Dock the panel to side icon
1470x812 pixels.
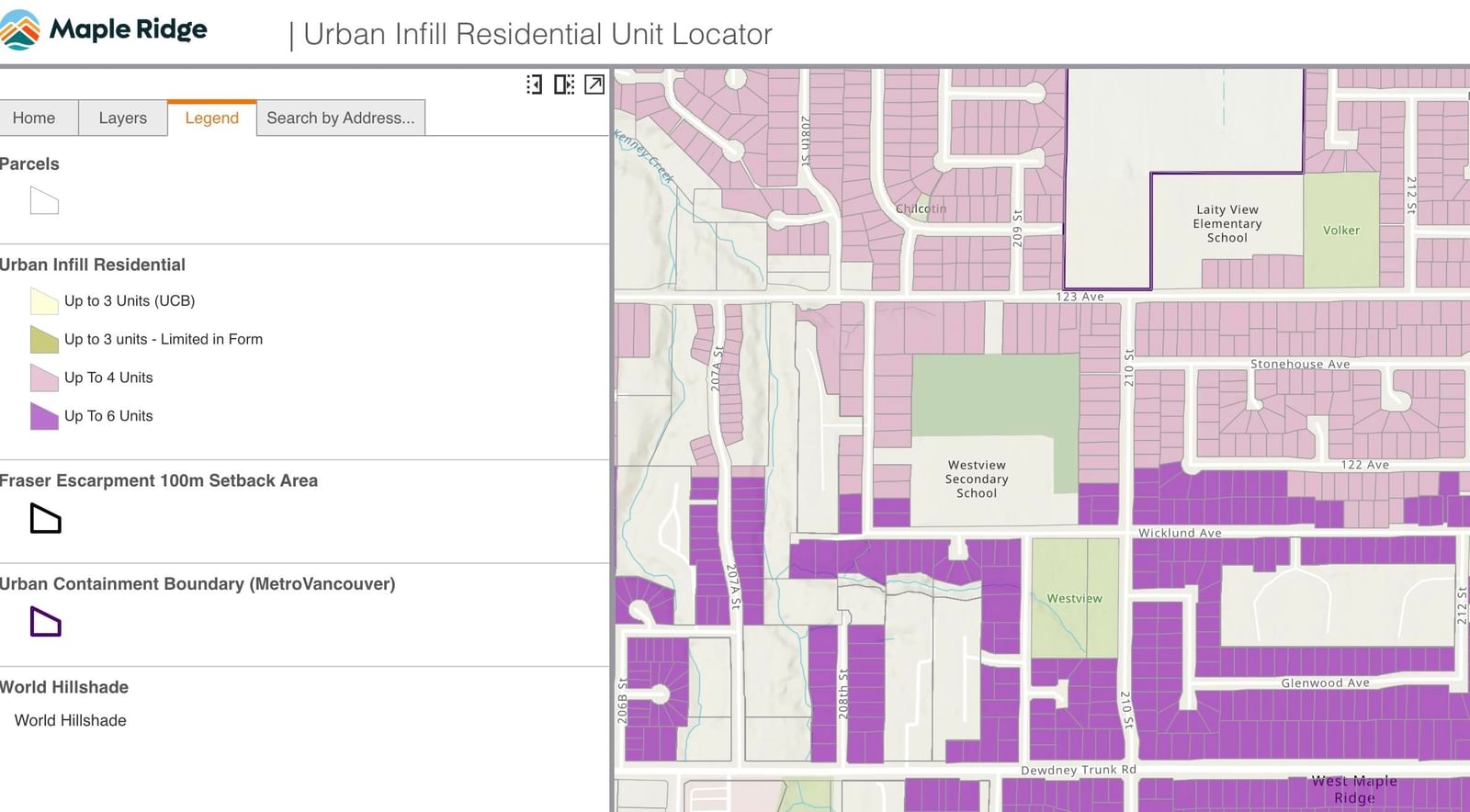[534, 85]
